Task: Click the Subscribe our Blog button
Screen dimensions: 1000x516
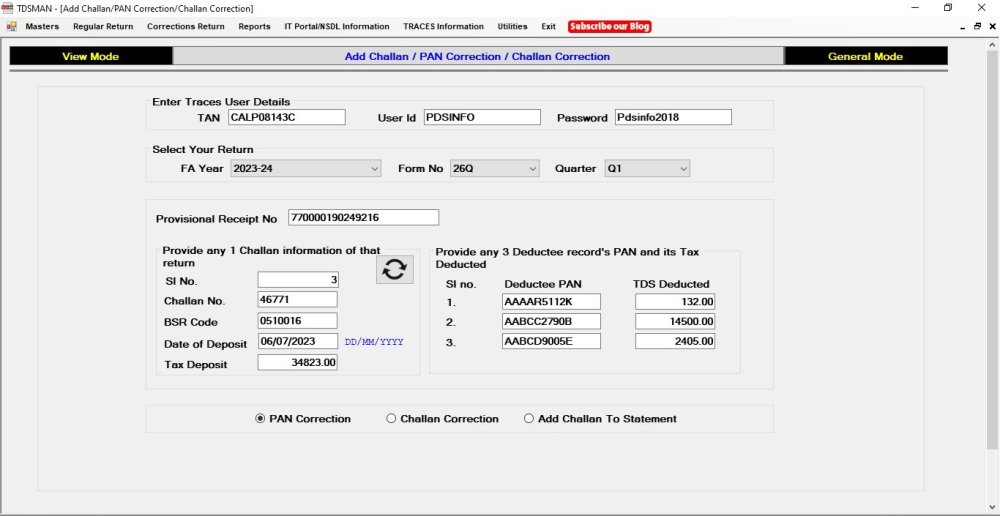Action: click(610, 26)
